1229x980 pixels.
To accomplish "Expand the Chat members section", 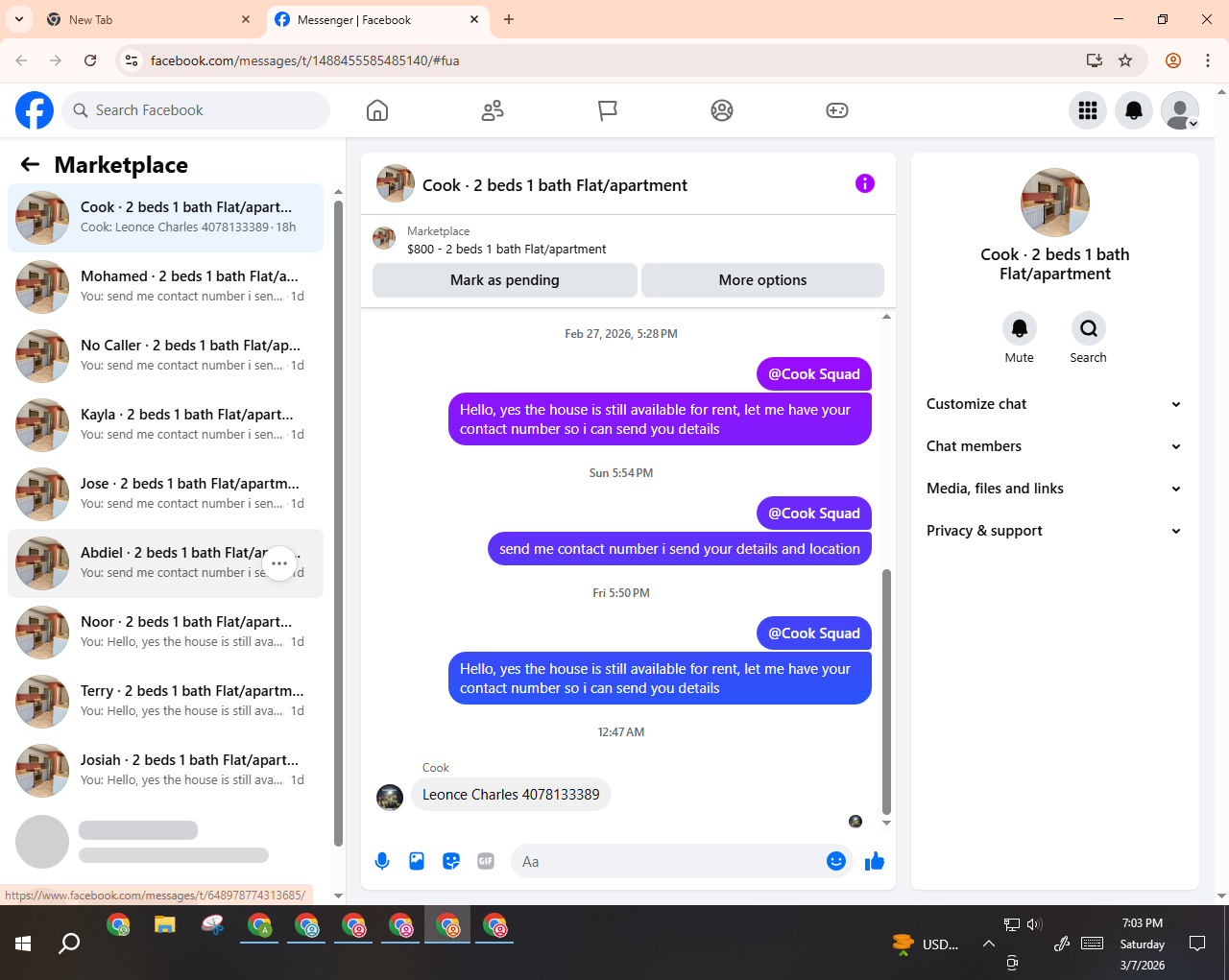I will pyautogui.click(x=1054, y=446).
